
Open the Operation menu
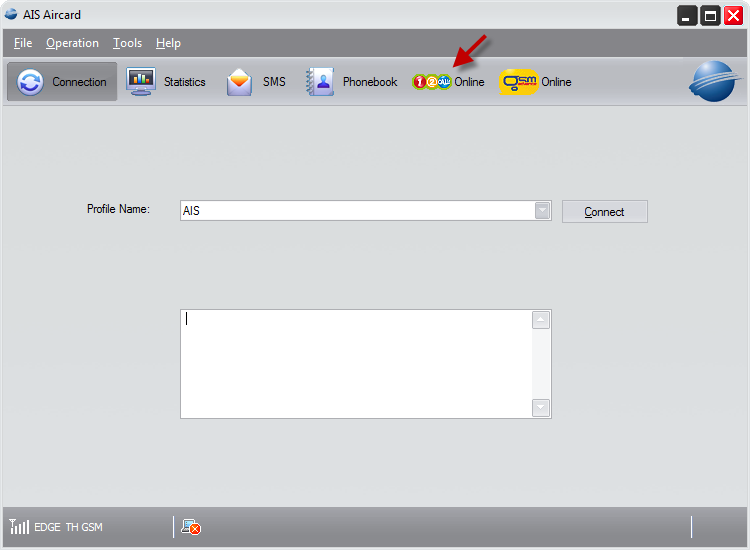tap(72, 43)
